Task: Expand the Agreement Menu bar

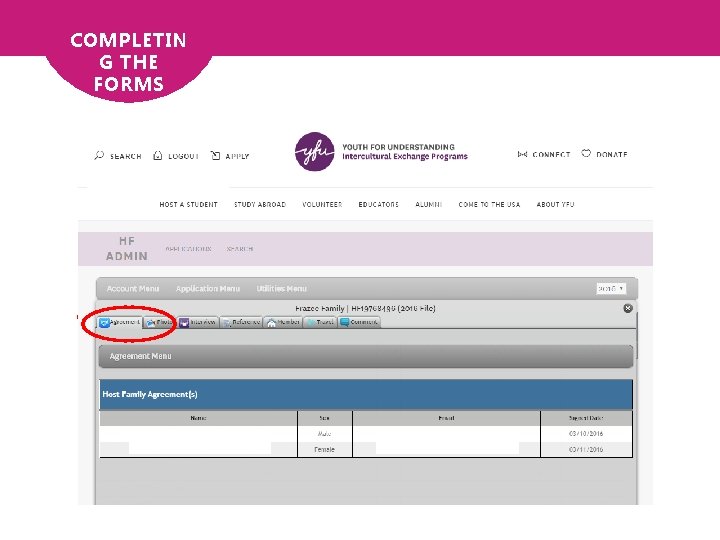Action: pyautogui.click(x=366, y=356)
